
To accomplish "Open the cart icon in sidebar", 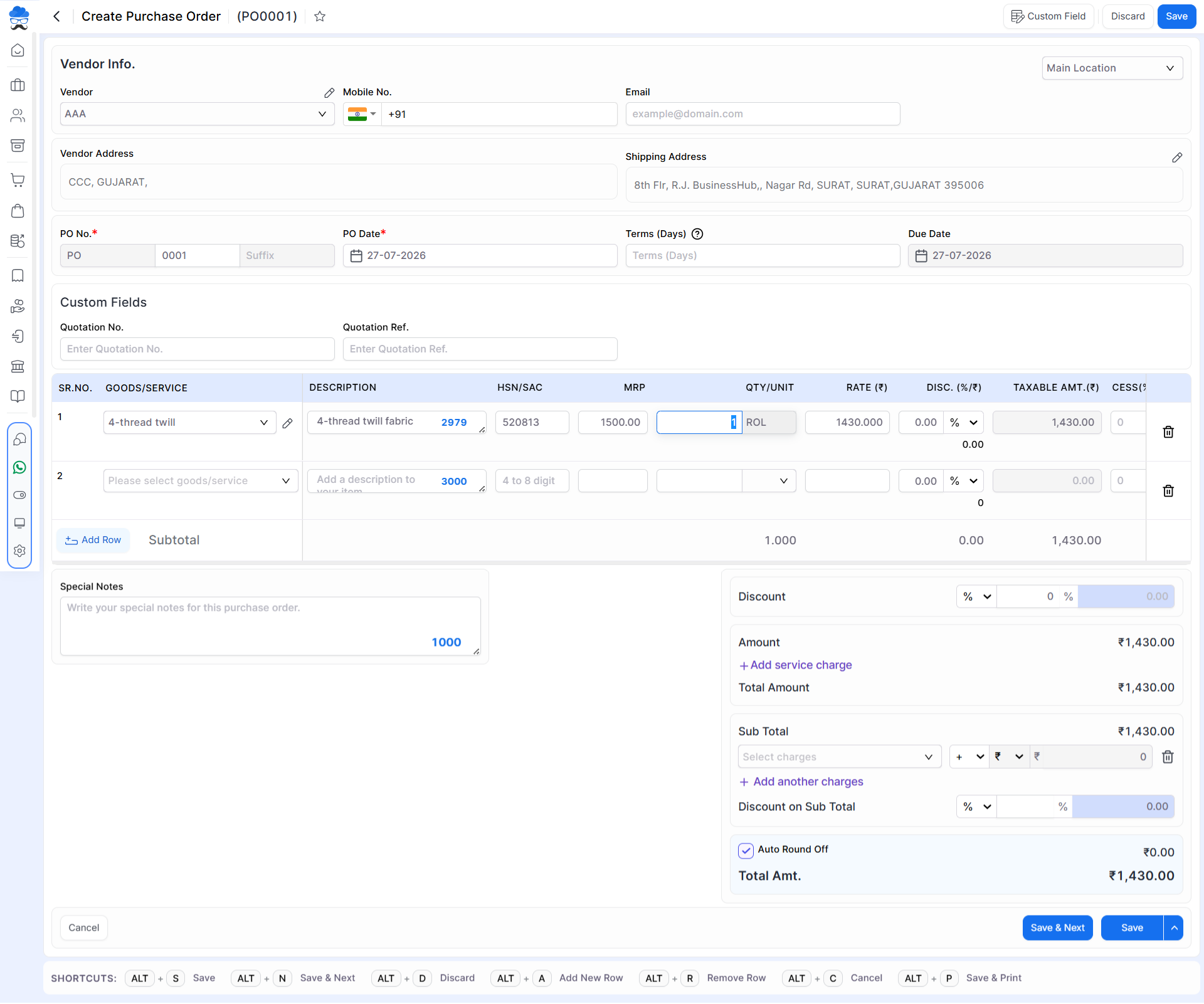I will pos(18,180).
